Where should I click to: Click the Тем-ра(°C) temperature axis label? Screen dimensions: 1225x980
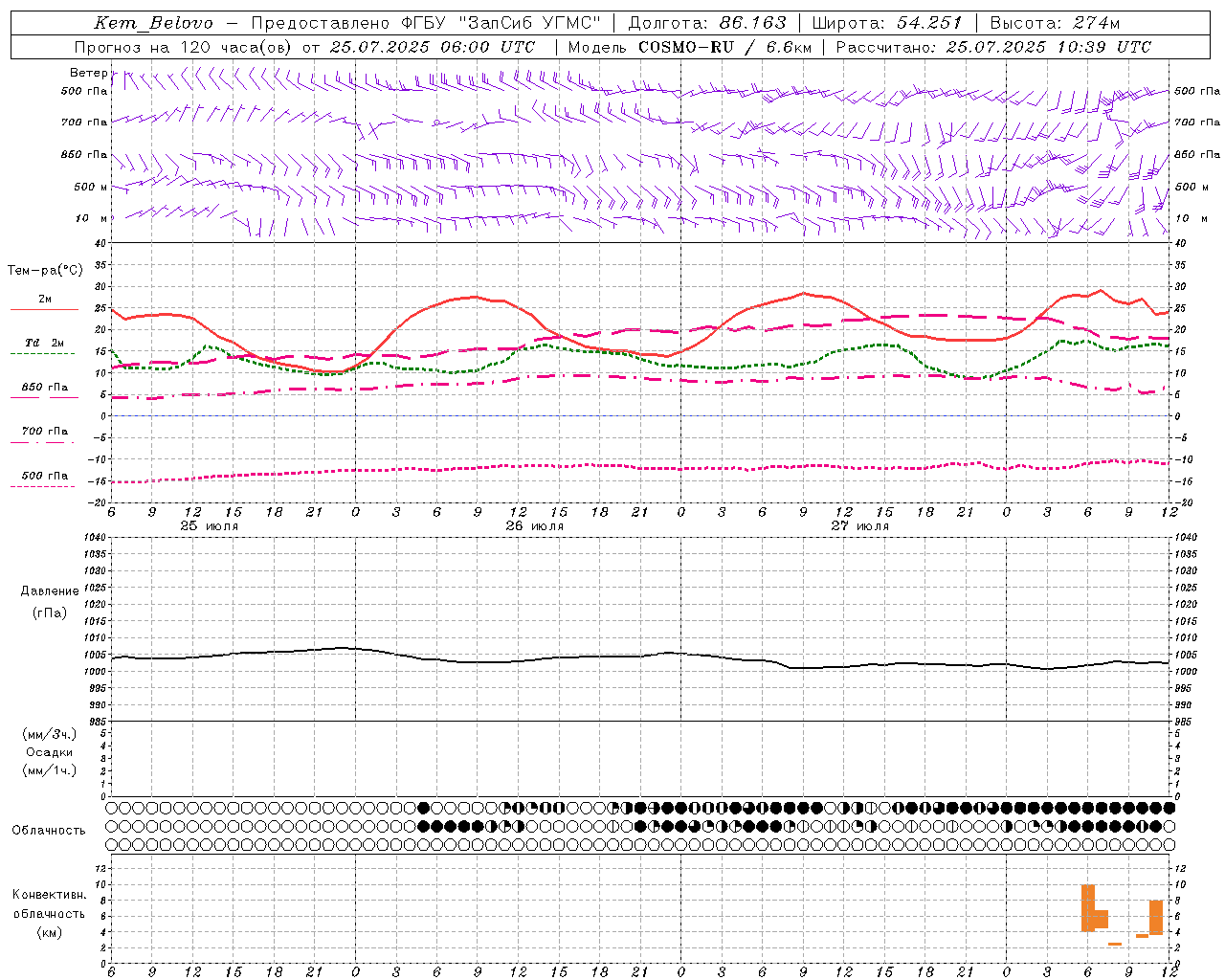click(x=45, y=271)
